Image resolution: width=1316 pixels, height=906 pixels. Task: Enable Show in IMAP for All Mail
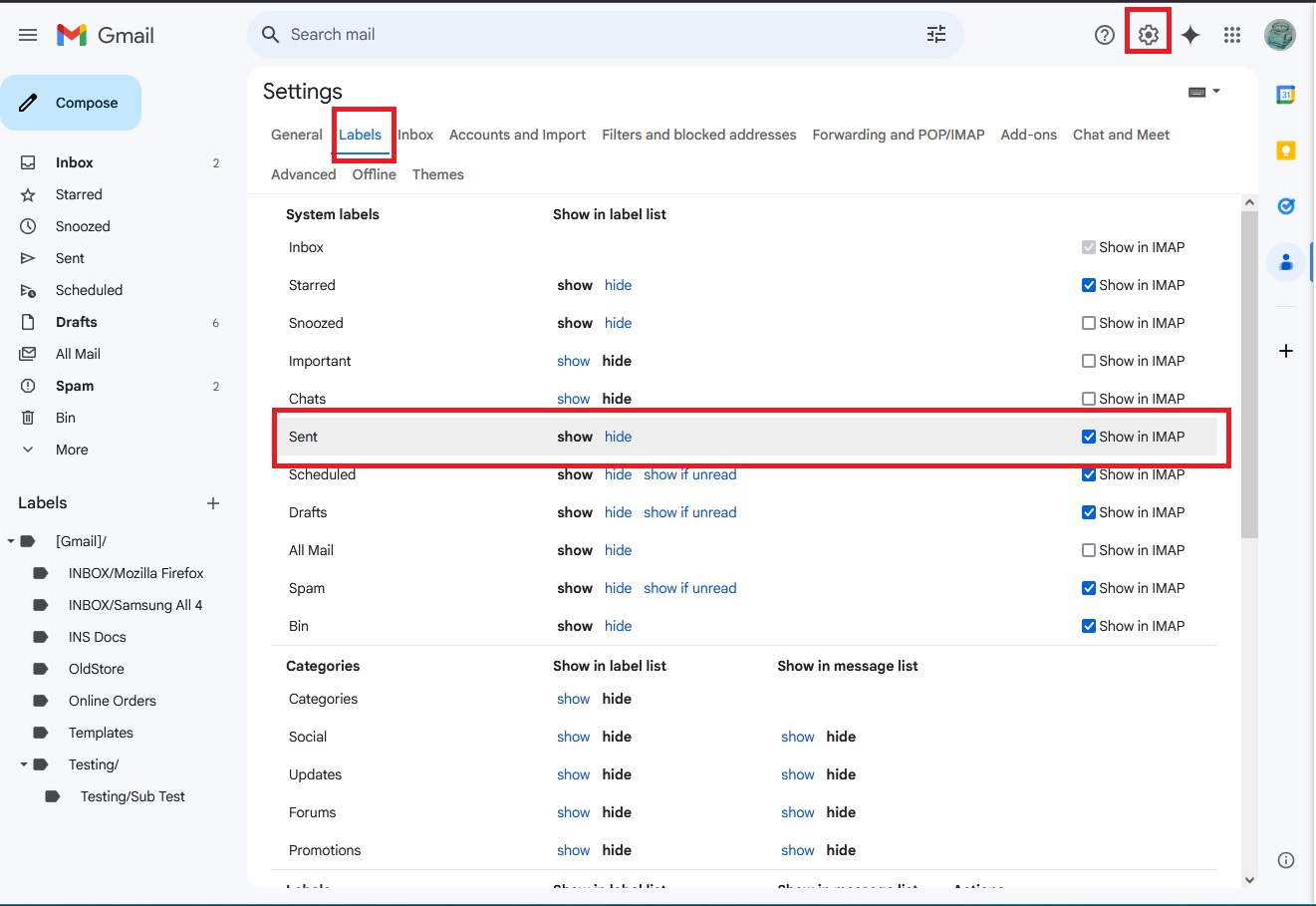pos(1089,550)
